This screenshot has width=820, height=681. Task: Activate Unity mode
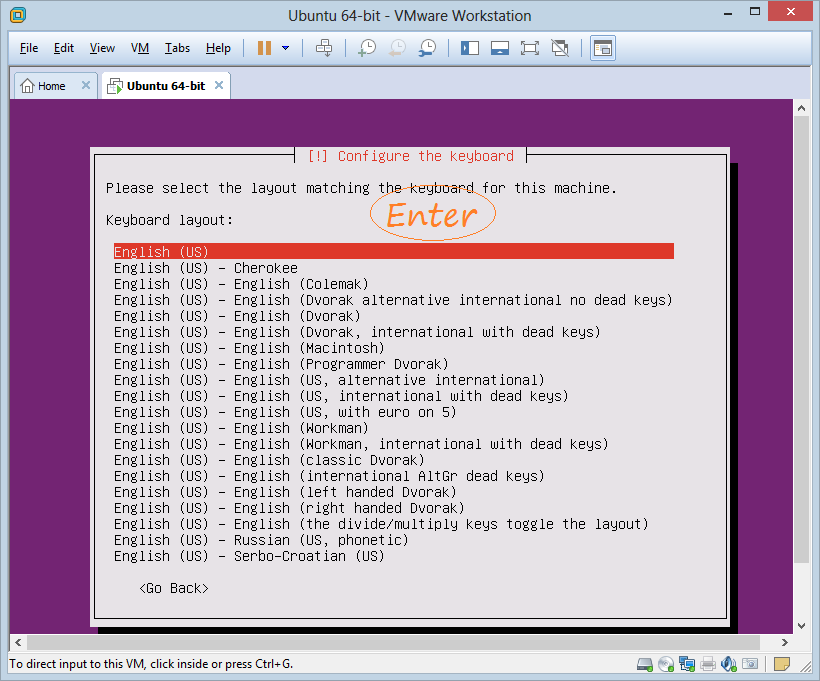click(x=560, y=48)
